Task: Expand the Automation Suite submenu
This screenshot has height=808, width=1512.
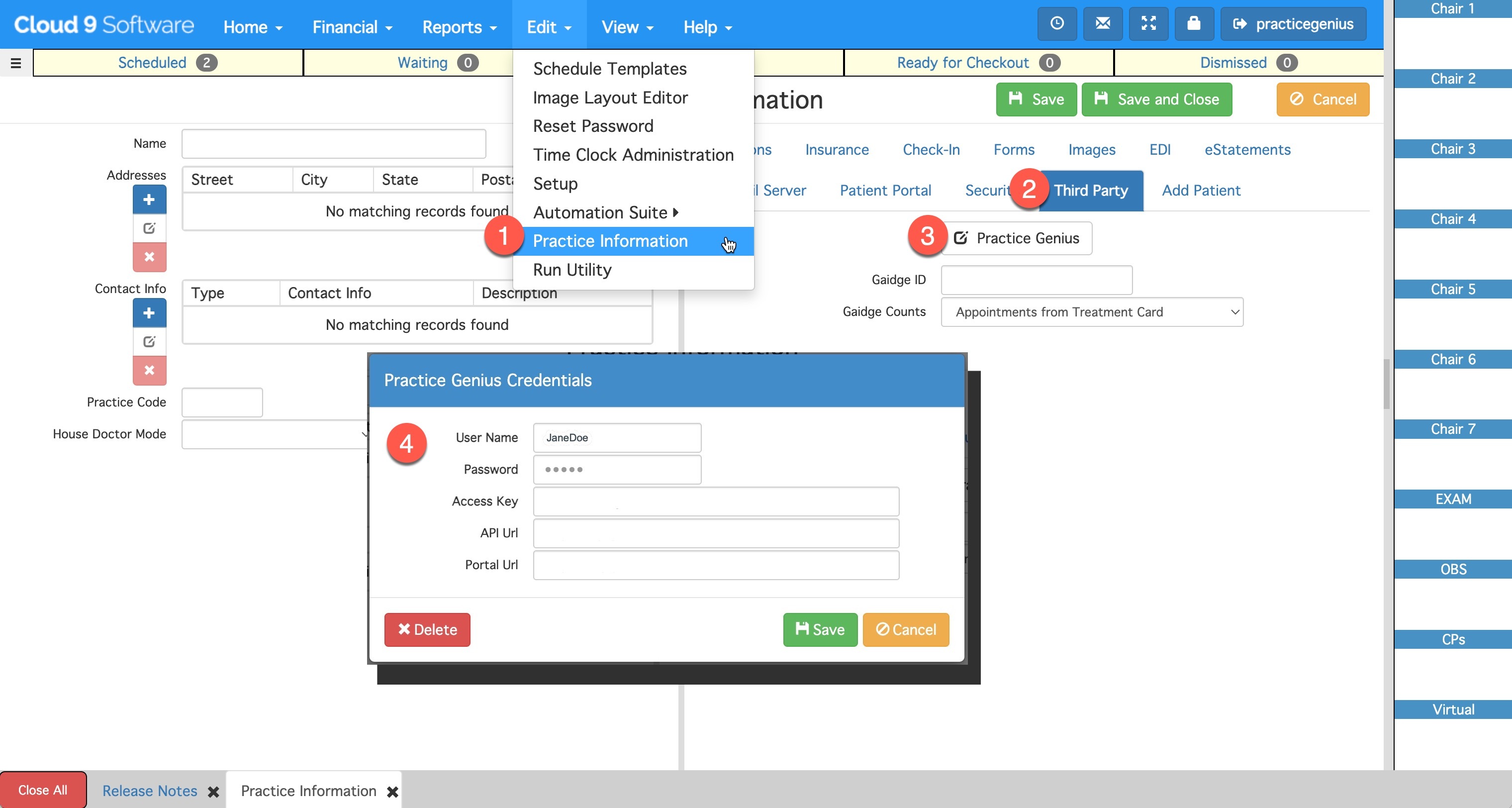Action: (606, 212)
